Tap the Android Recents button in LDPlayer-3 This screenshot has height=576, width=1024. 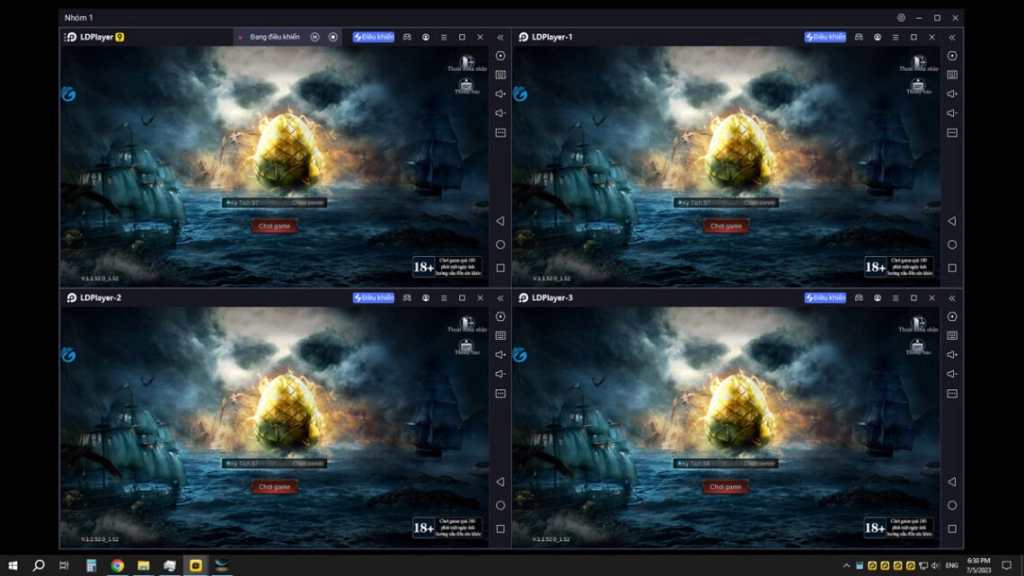tap(952, 529)
